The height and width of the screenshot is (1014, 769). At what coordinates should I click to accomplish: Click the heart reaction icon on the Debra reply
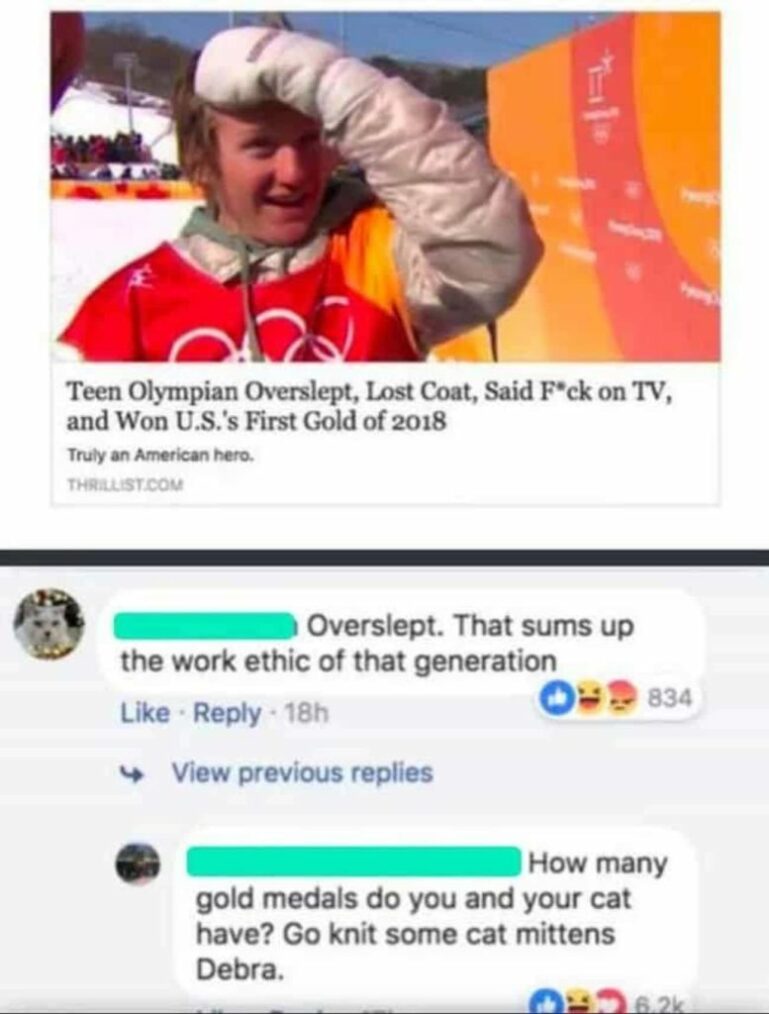click(x=611, y=1004)
